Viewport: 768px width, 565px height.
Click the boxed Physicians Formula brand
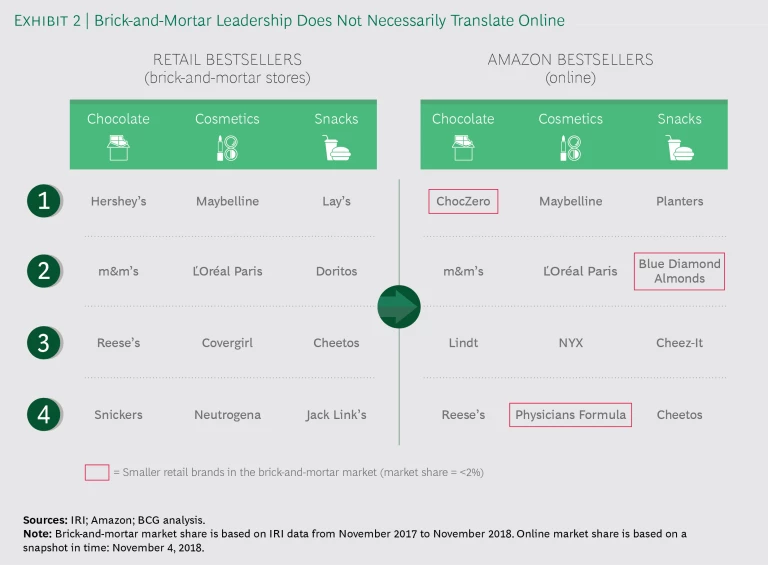(571, 415)
